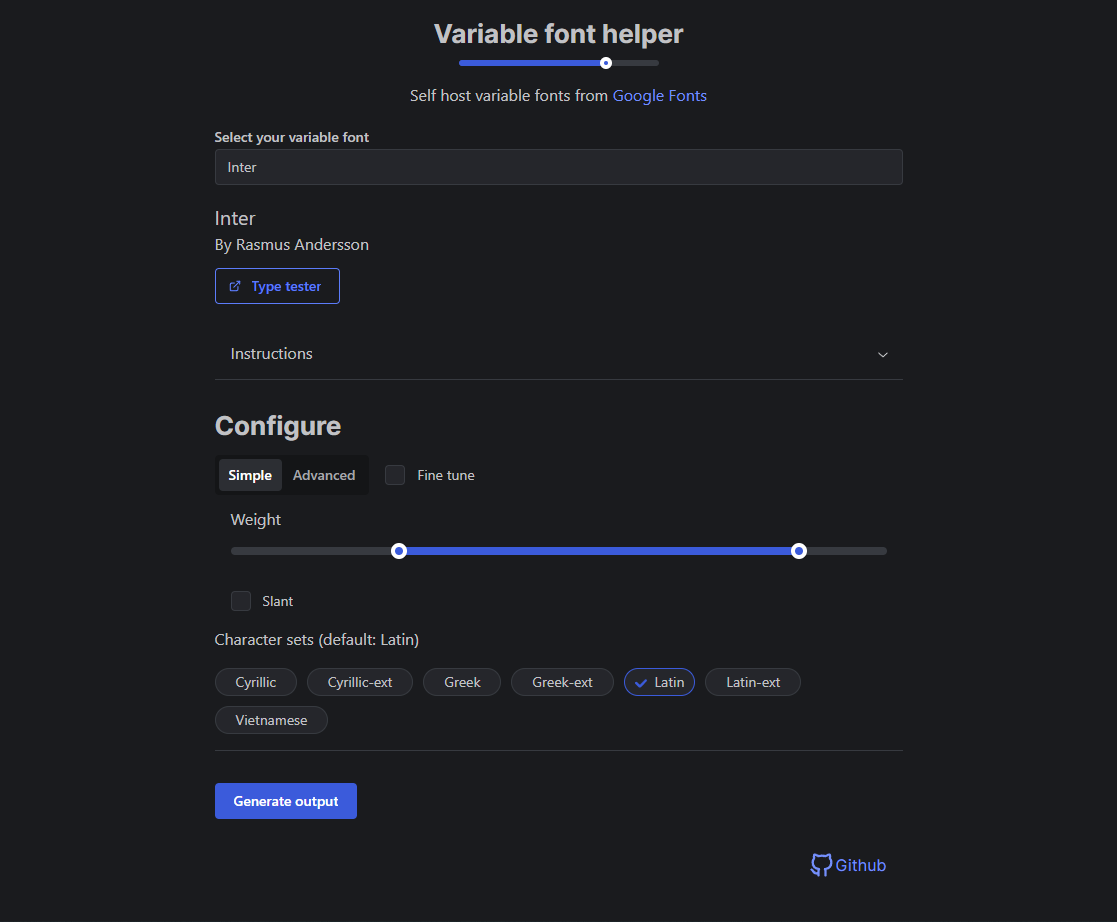This screenshot has height=922, width=1117.
Task: Open the variable font selector showing Inter
Action: pos(558,167)
